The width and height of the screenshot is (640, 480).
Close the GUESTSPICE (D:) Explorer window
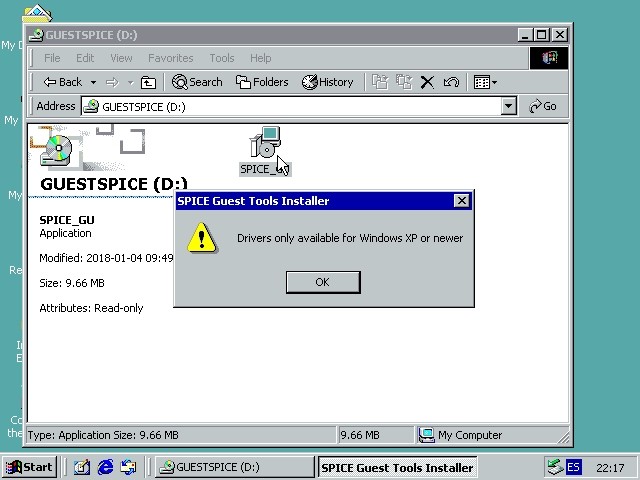(x=560, y=35)
